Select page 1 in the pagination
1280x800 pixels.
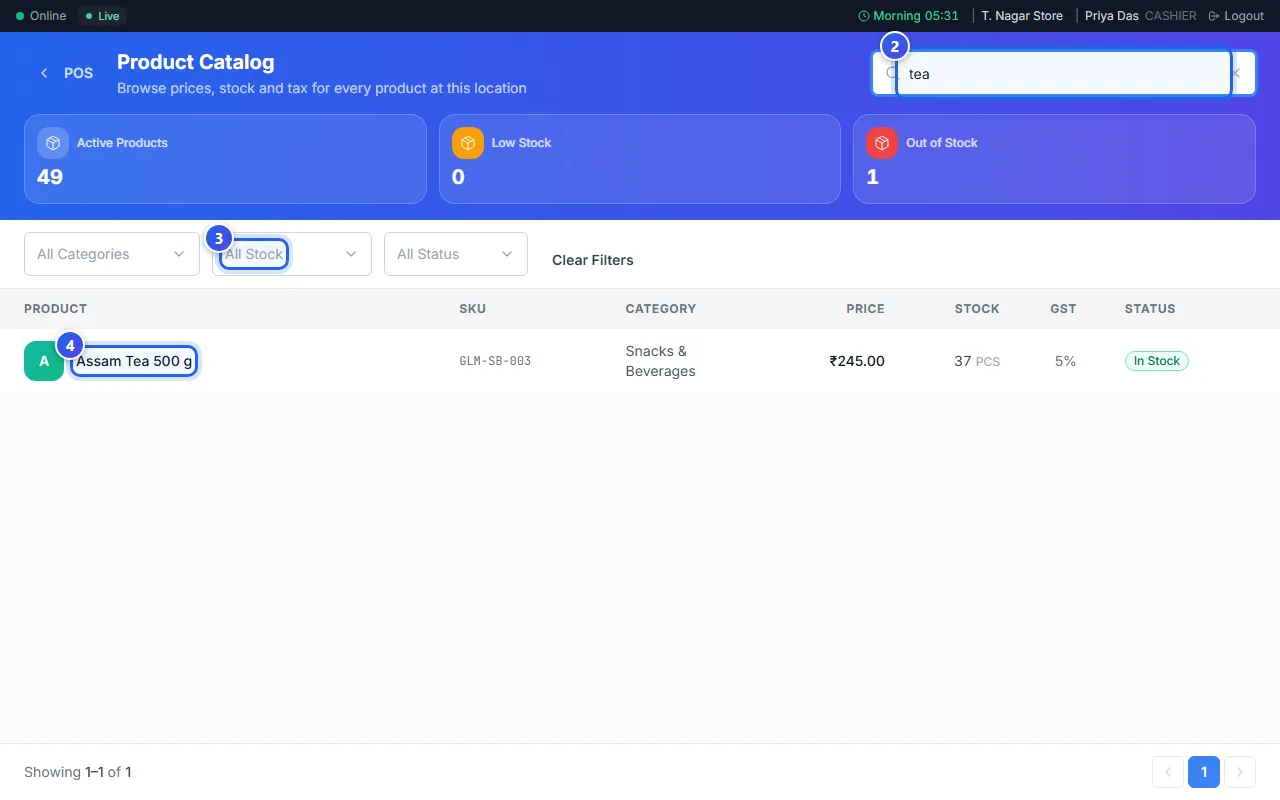point(1204,772)
